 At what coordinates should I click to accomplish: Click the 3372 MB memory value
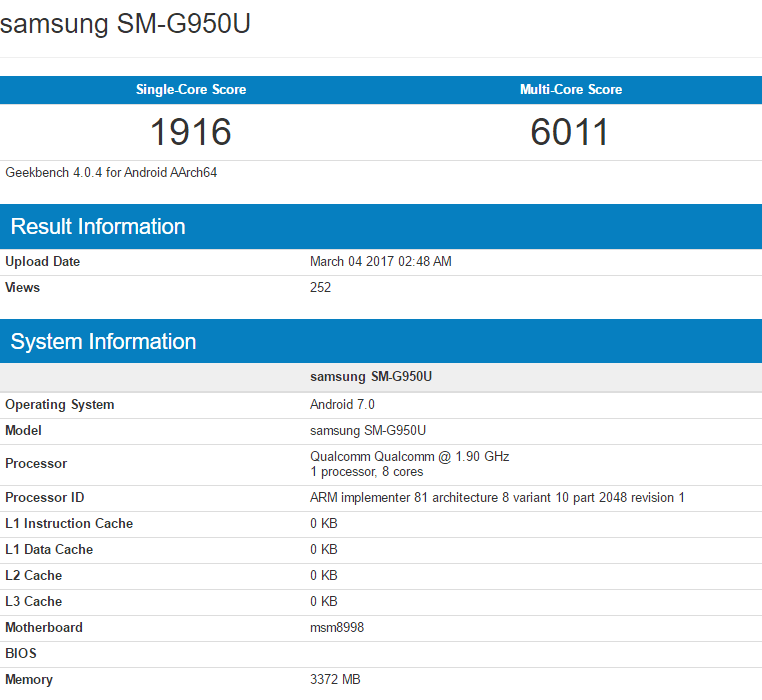(335, 680)
